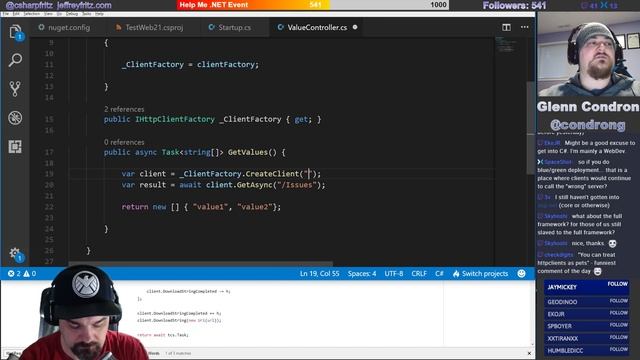Click the minimap preview
Image resolution: width=640 pixels, height=360 pixels.
click(505, 44)
